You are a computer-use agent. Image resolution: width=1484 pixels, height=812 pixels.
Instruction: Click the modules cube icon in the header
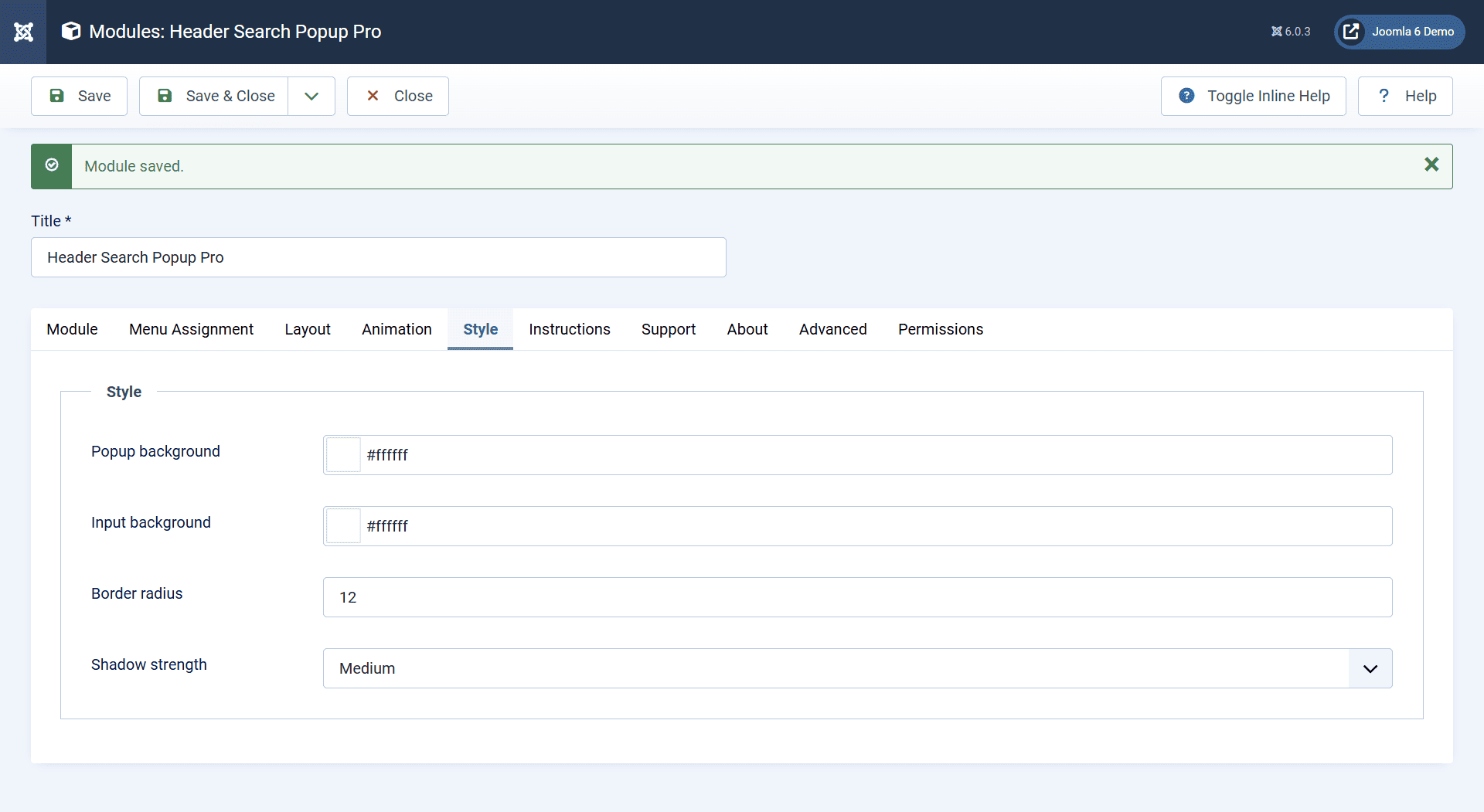click(70, 31)
